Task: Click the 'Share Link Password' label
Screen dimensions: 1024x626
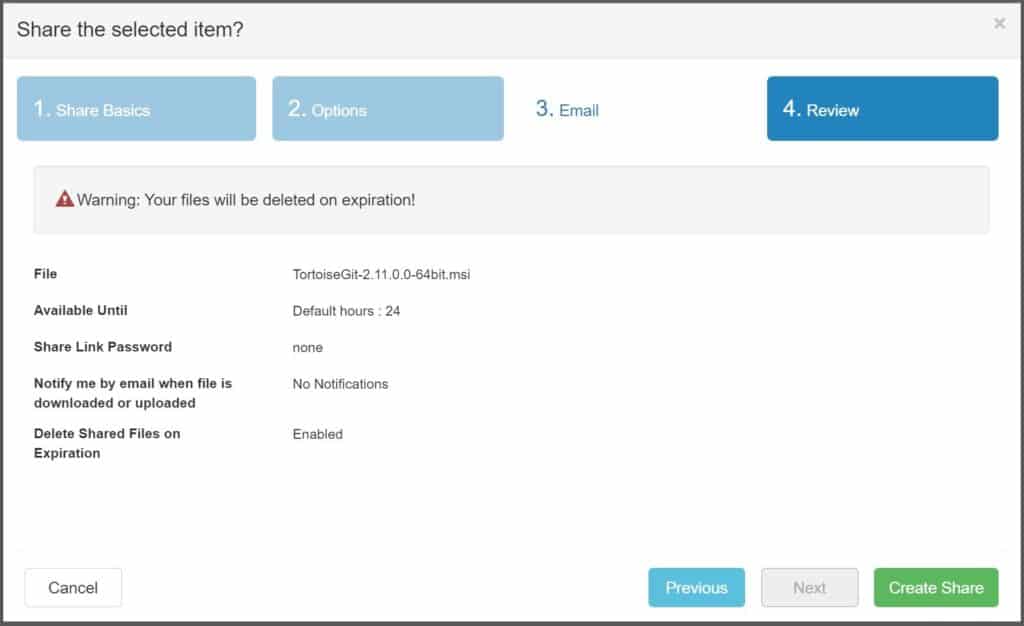Action: pos(103,347)
